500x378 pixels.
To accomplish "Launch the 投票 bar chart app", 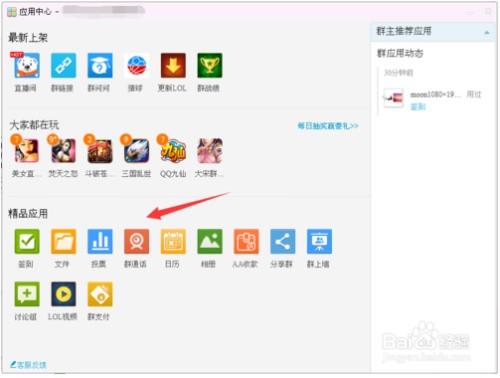I will point(100,241).
